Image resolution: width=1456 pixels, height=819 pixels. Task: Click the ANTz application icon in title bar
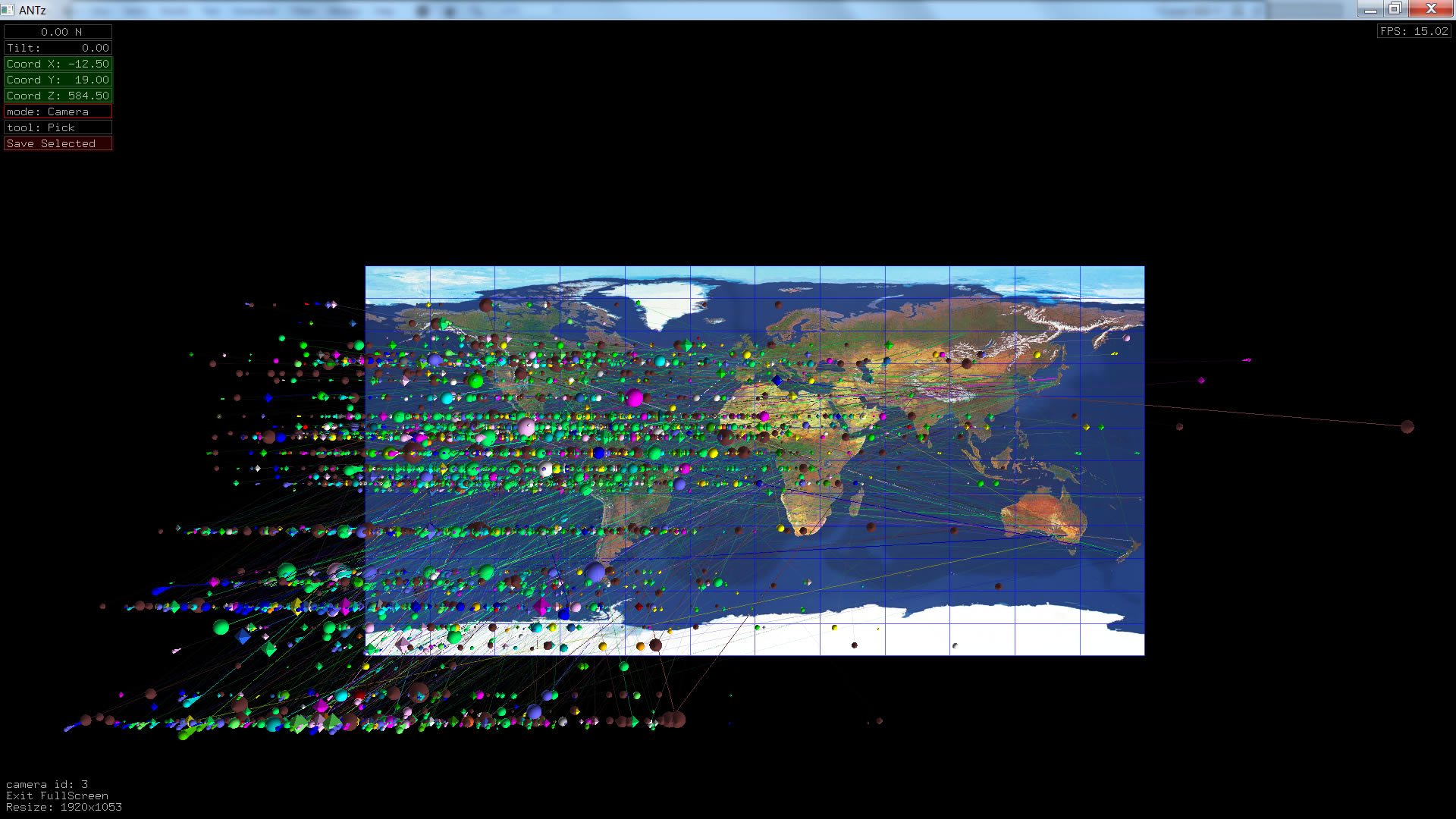(8, 10)
